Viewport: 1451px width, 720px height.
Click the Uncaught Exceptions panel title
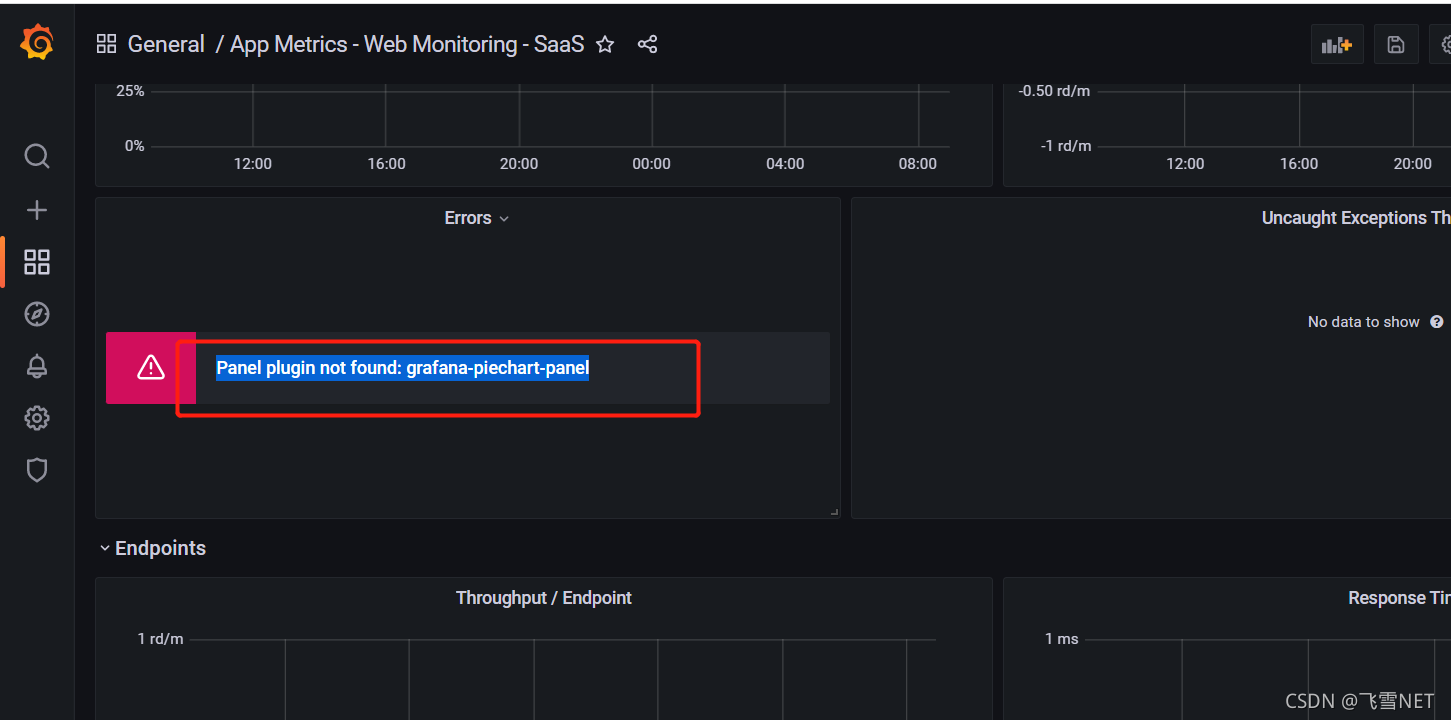tap(1356, 218)
